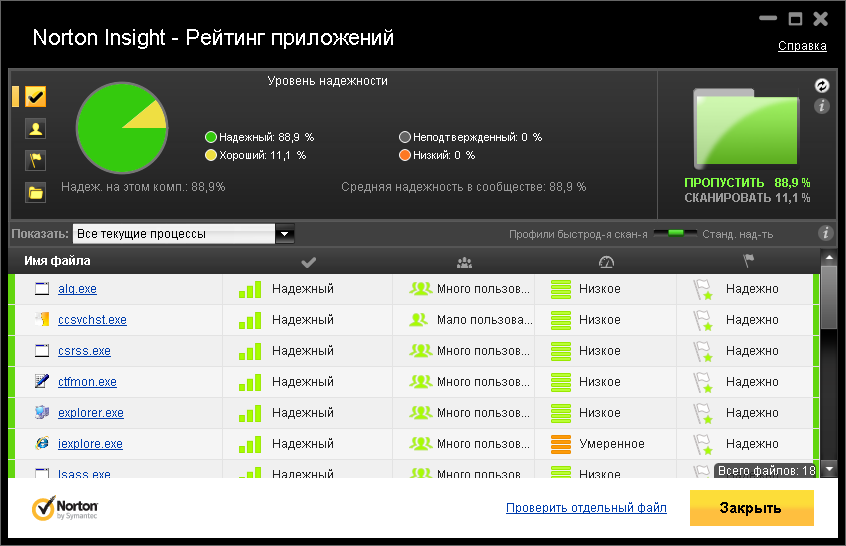Screen dimensions: 846x546
Task: Click the trust bars icon for alg.exe
Action: point(250,289)
